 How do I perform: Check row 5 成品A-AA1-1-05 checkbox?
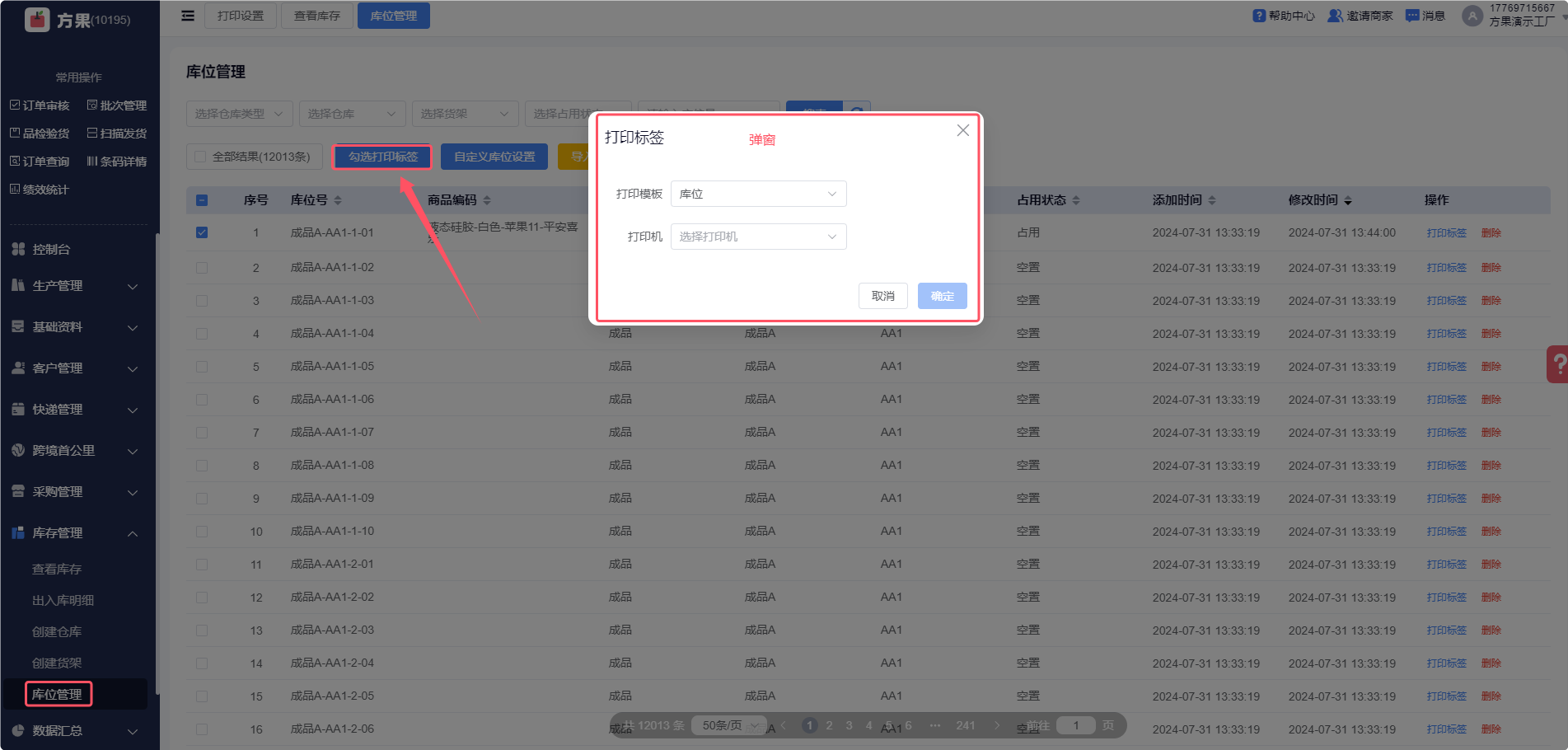(x=202, y=367)
